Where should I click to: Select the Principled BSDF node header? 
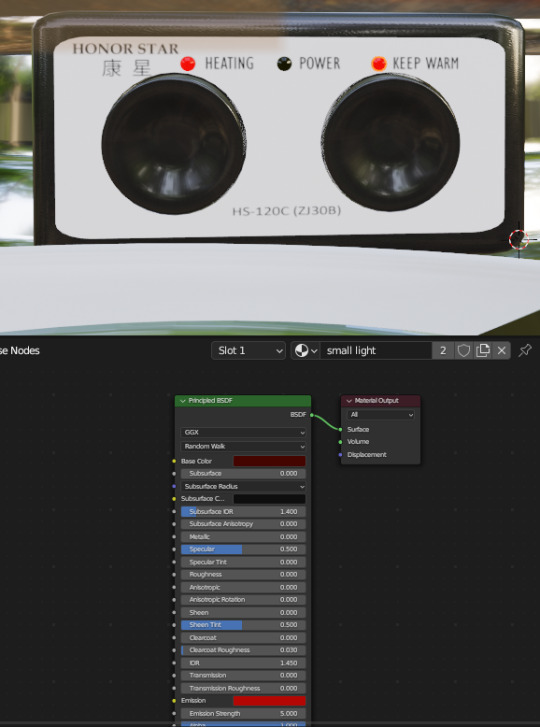pos(243,401)
